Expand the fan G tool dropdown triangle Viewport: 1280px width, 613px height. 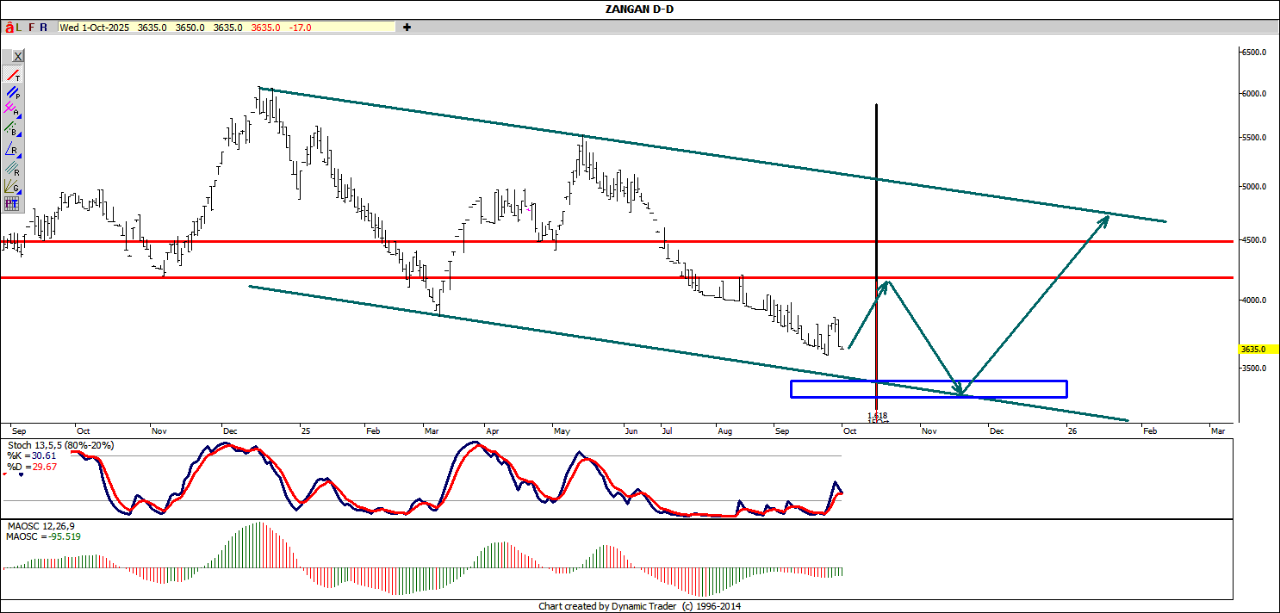19,189
